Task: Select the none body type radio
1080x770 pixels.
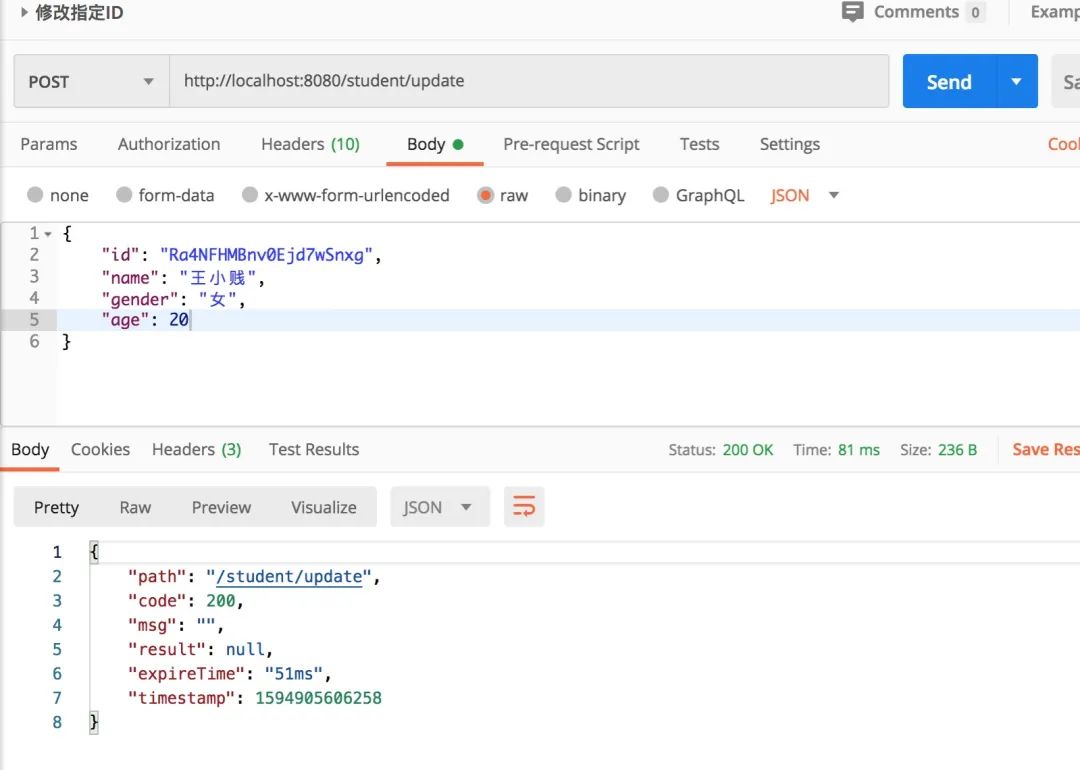Action: 36,195
